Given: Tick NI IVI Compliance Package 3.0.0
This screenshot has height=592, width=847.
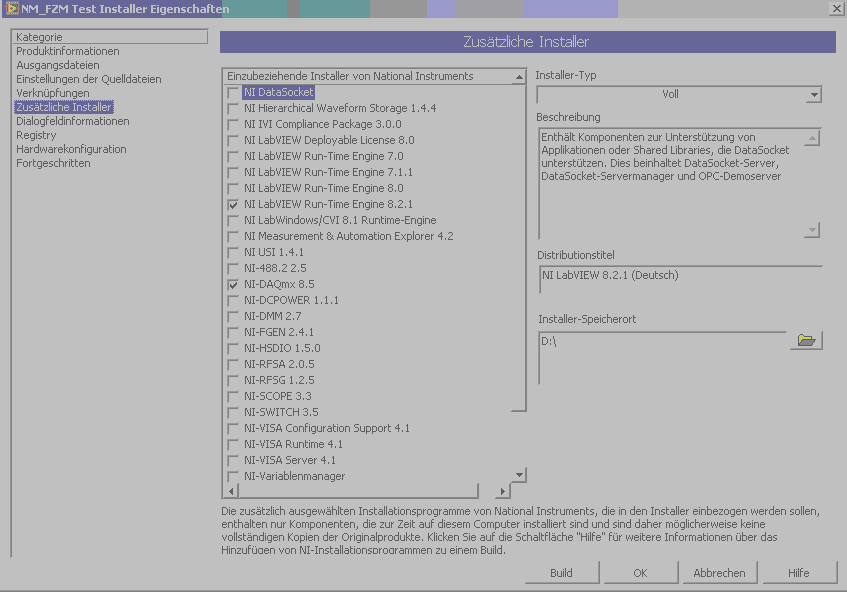Looking at the screenshot, I should pos(233,125).
